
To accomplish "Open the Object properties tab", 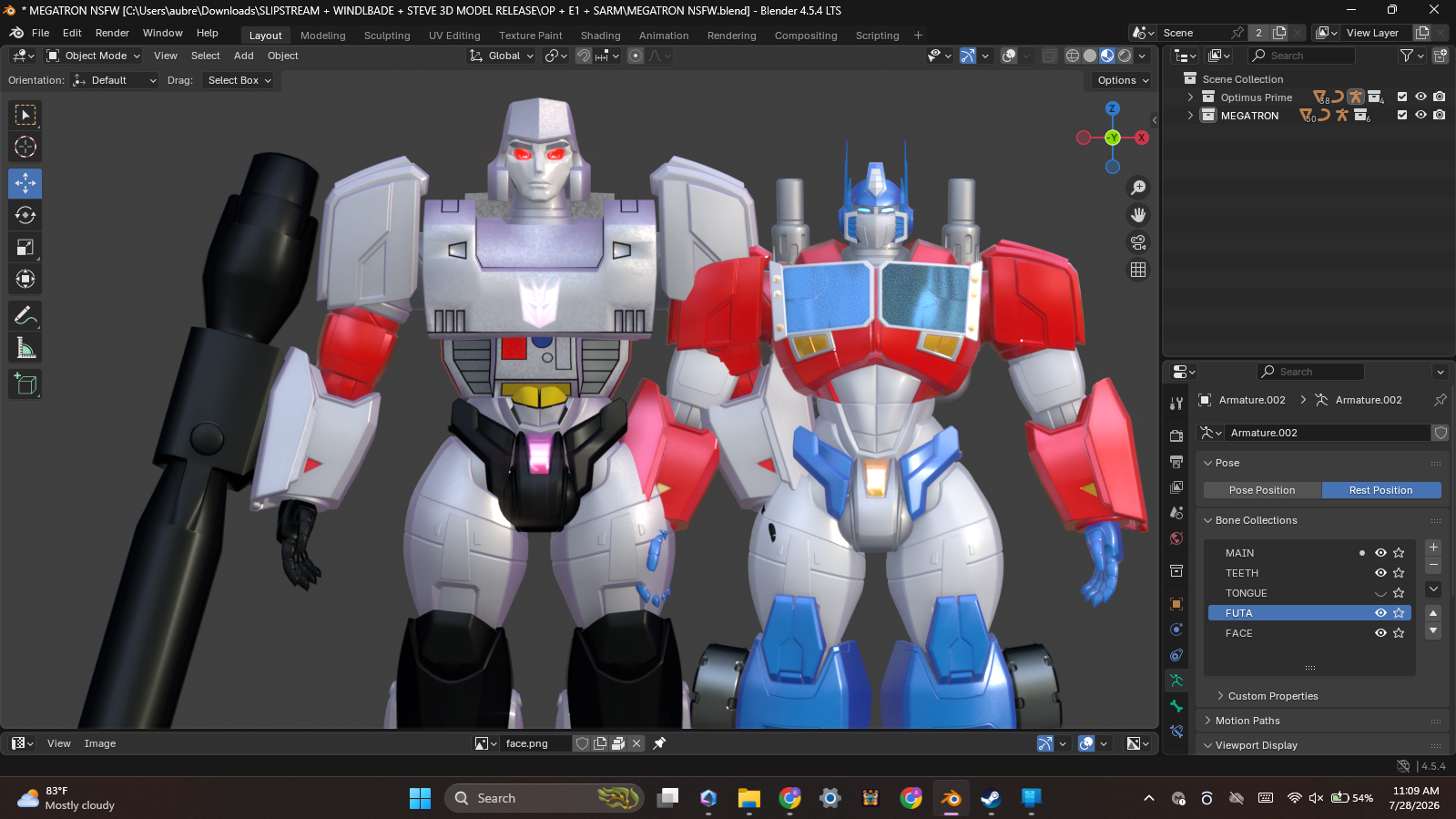I will (1176, 604).
